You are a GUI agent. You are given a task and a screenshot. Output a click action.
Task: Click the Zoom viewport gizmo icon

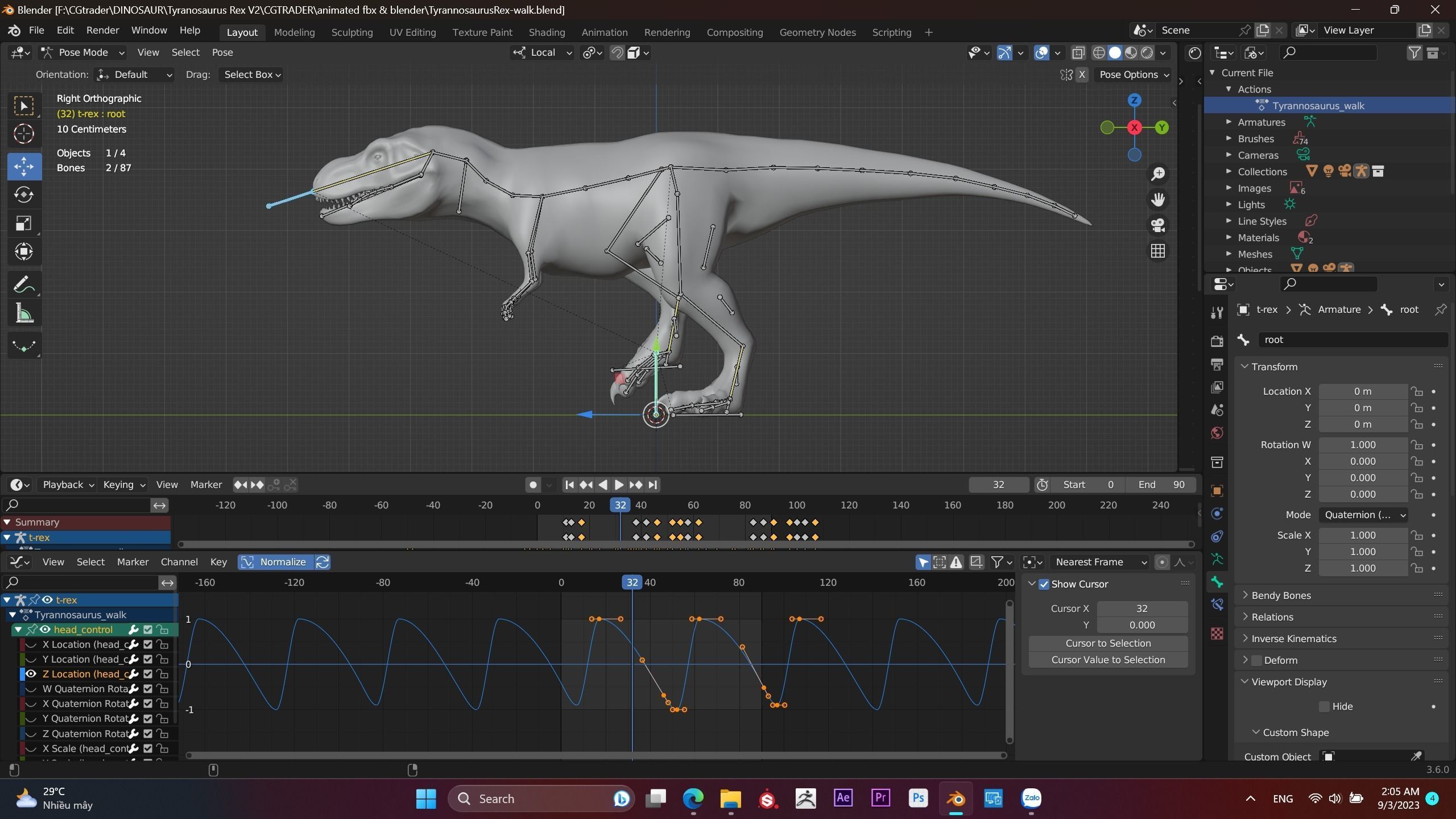[x=1158, y=174]
